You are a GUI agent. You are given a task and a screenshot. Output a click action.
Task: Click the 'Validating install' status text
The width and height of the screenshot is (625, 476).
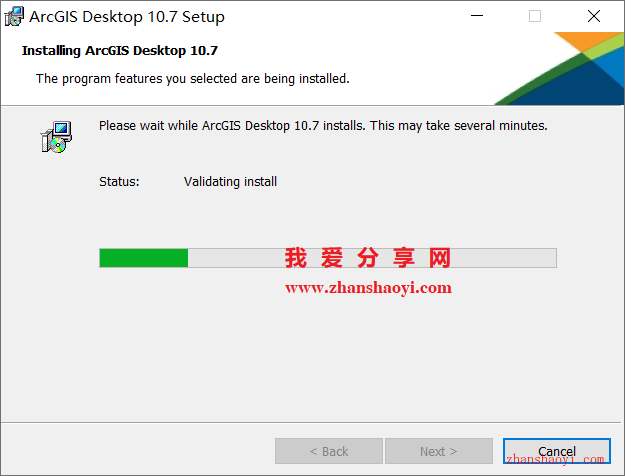click(x=230, y=182)
